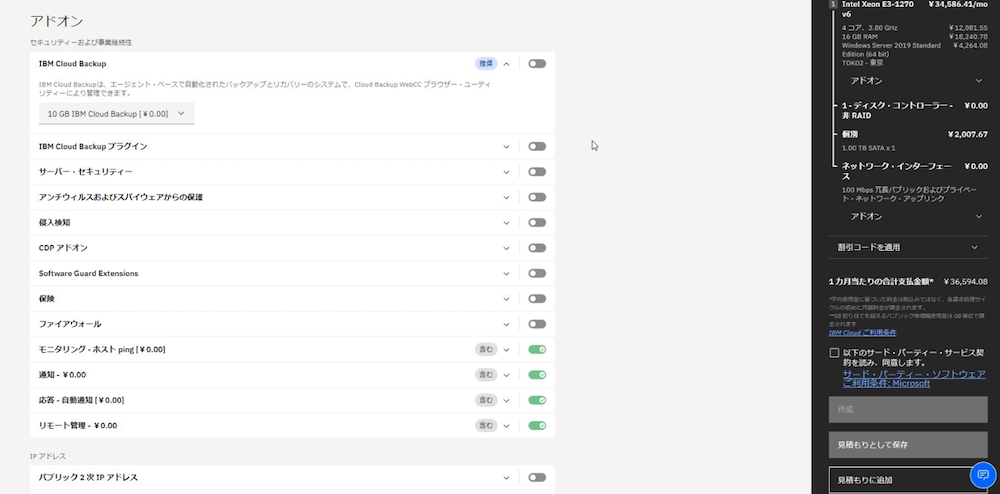Toggle the サーバー・セキュリティー switch on
This screenshot has height=494, width=1000.
coord(537,172)
